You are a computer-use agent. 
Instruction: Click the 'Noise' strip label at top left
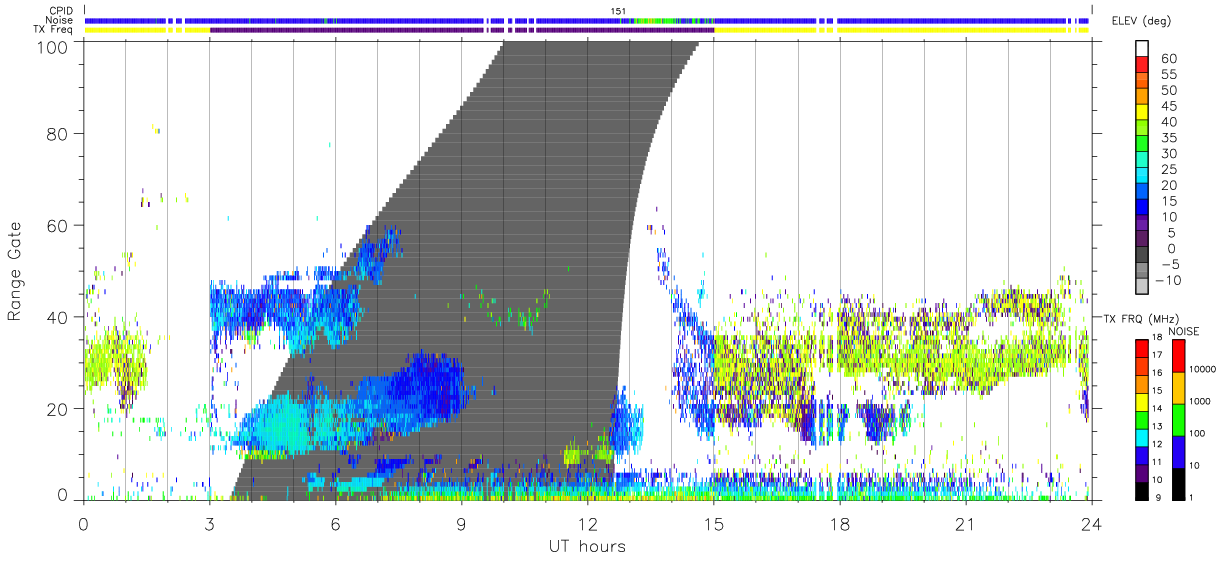(x=61, y=20)
